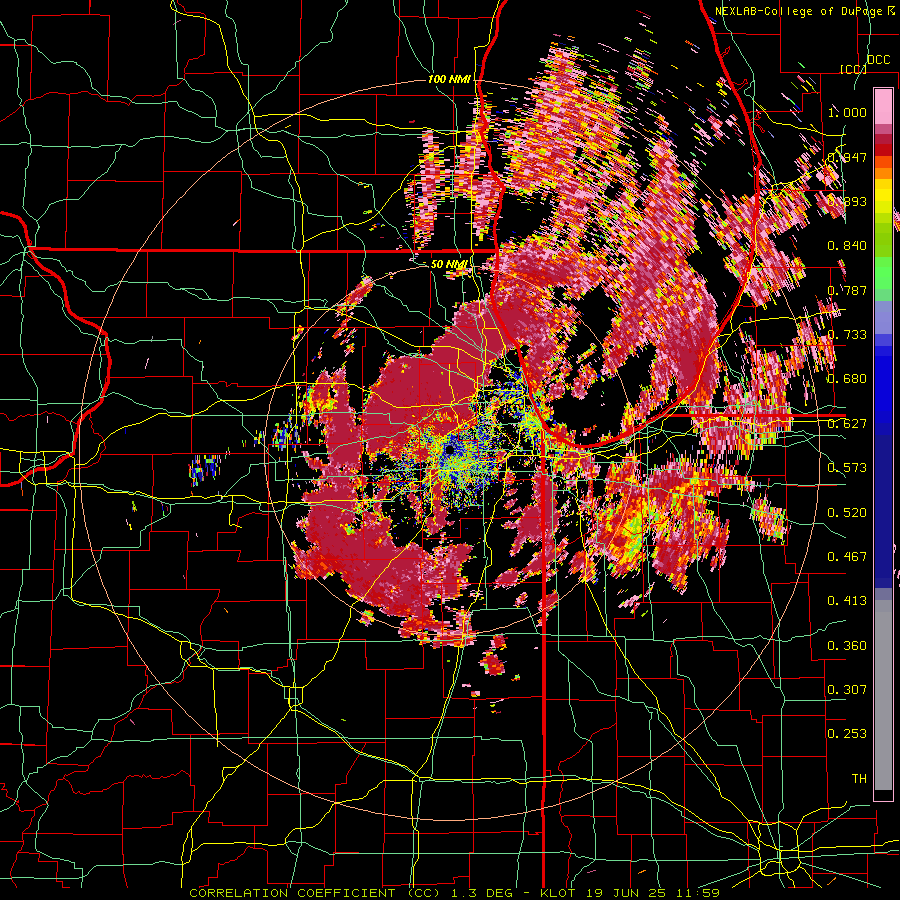Viewport: 900px width, 900px height.
Task: Click the CORRELATION COEFFICIENT (CC) caption text
Action: [x=314, y=893]
